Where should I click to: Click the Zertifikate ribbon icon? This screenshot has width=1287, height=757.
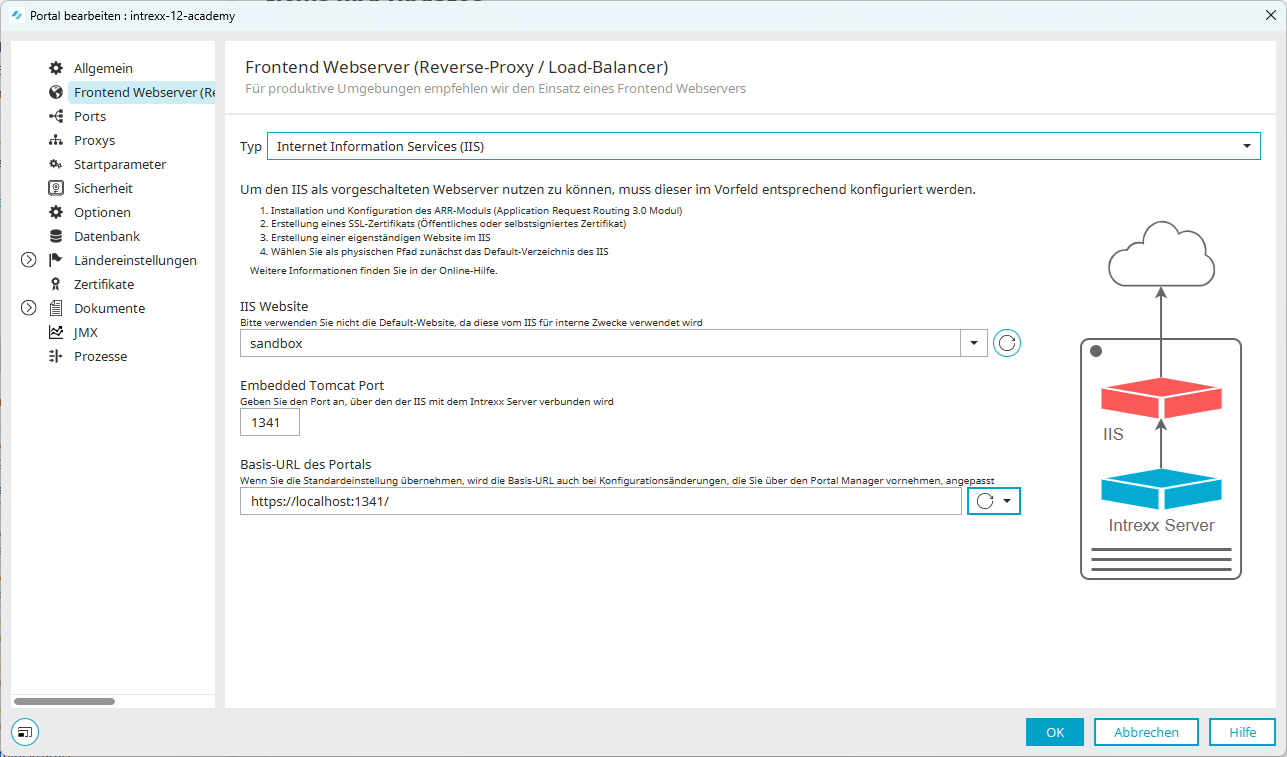tap(56, 284)
